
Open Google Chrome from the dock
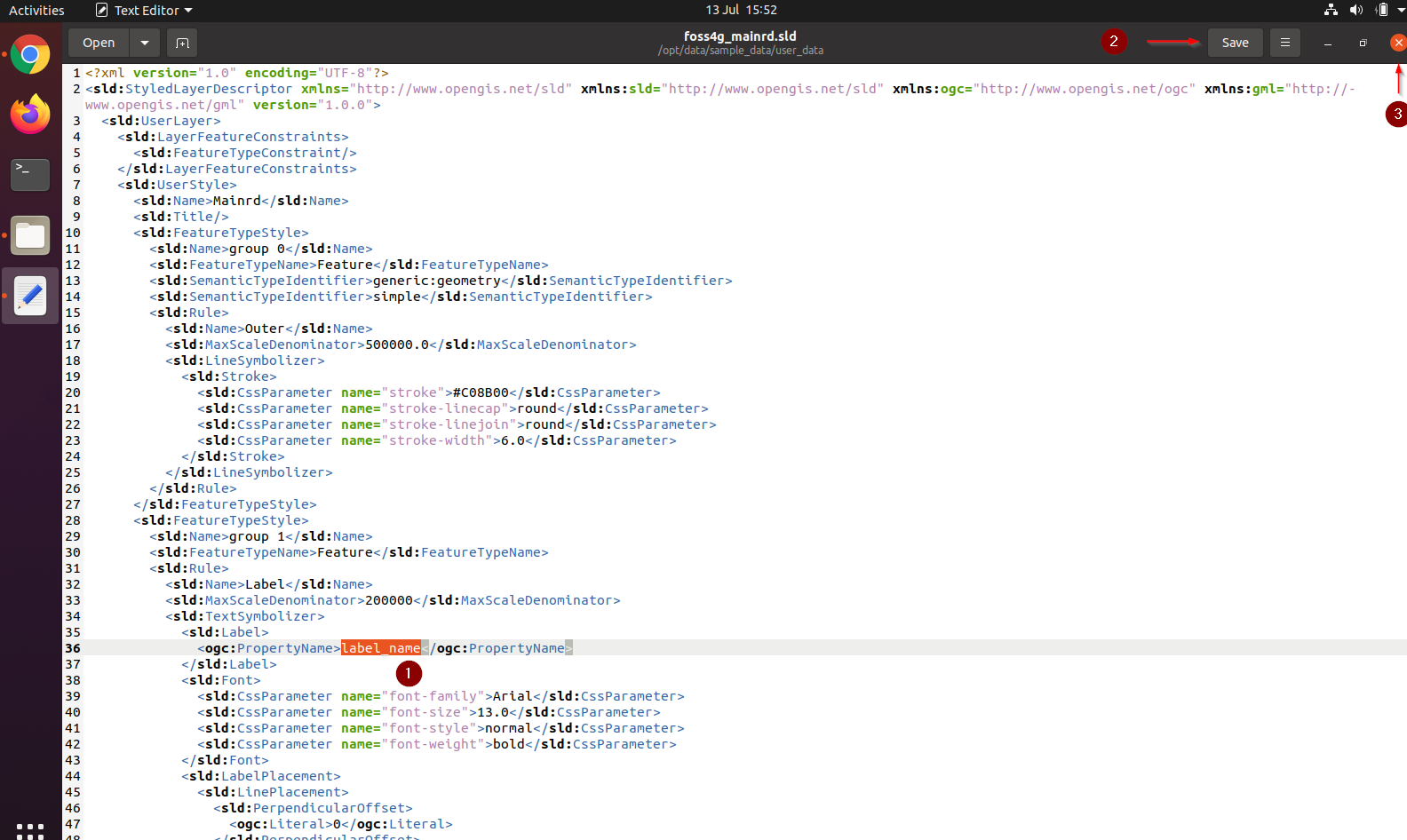click(30, 55)
